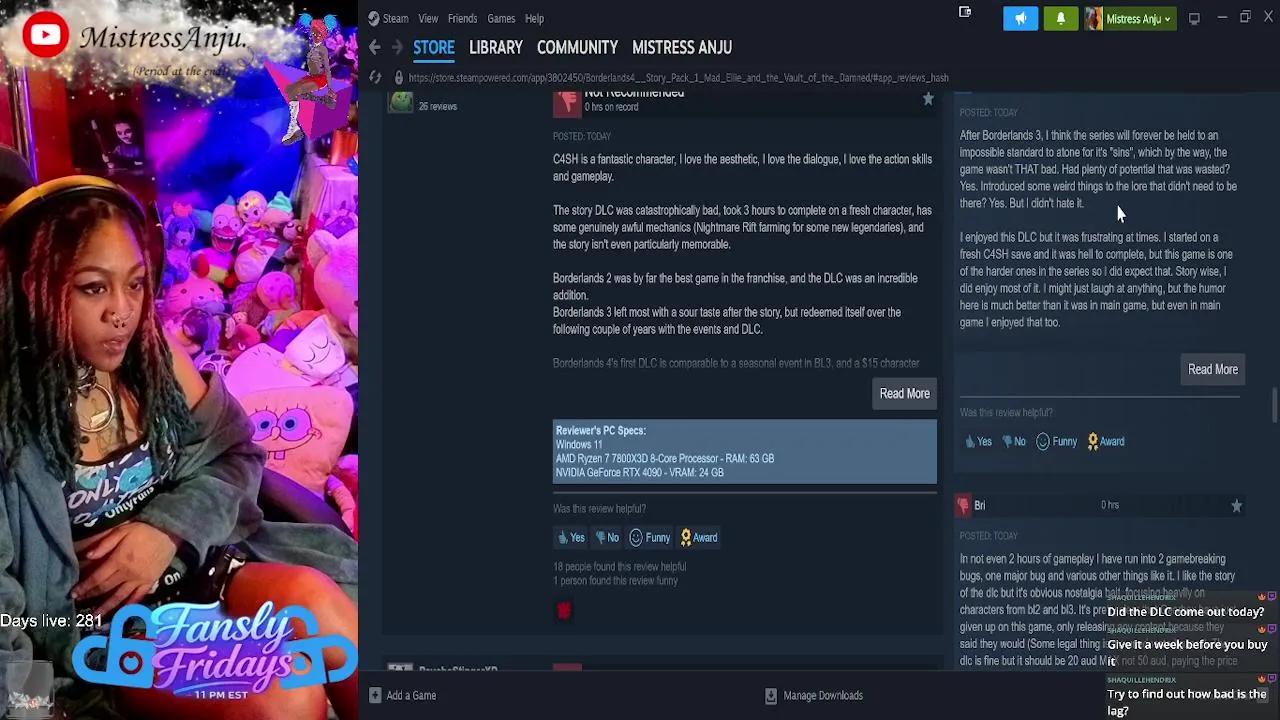
Task: Click the page scrollbar thumb on the right
Action: point(1274,407)
